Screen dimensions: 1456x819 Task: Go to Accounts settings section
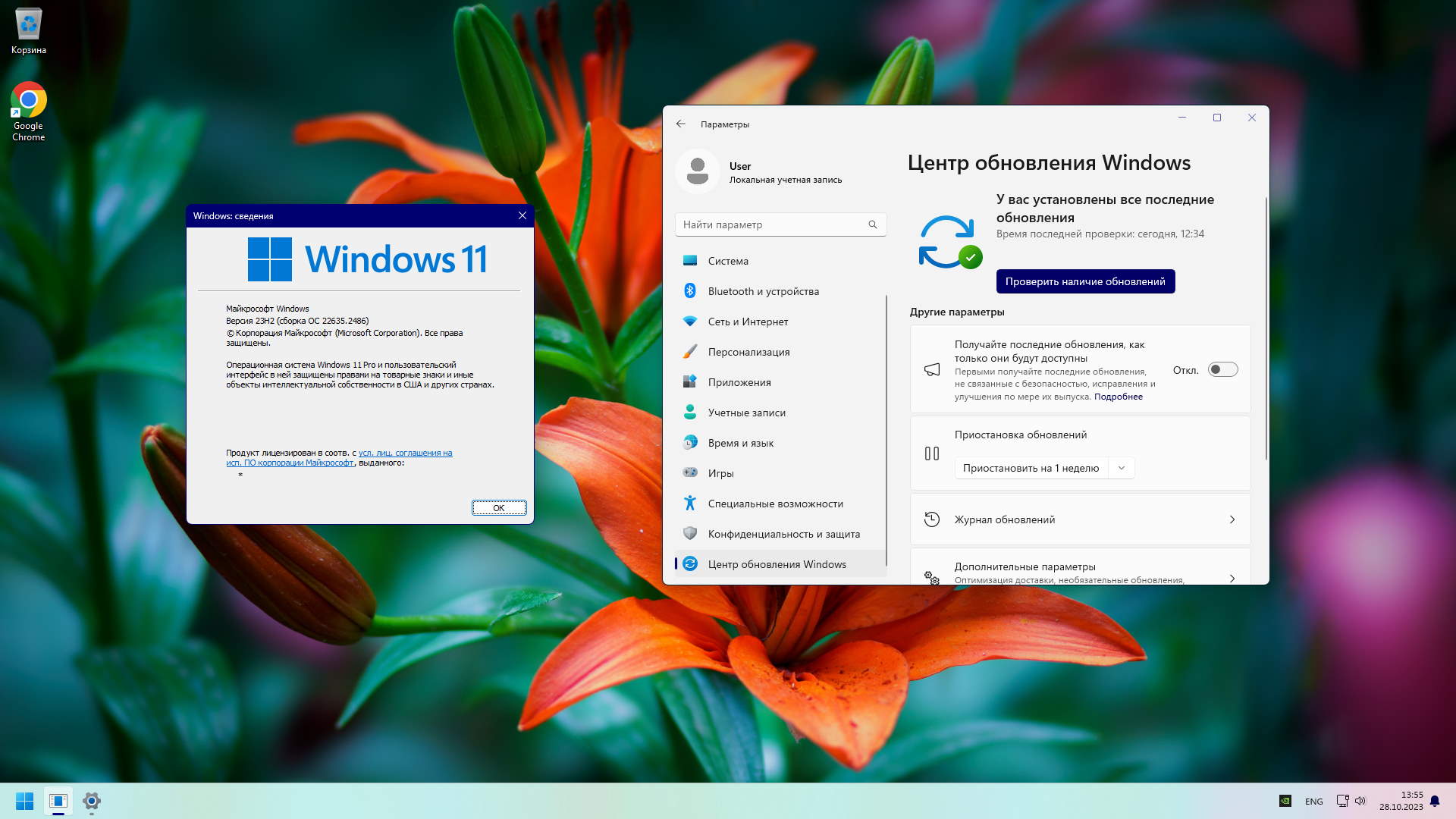(746, 413)
